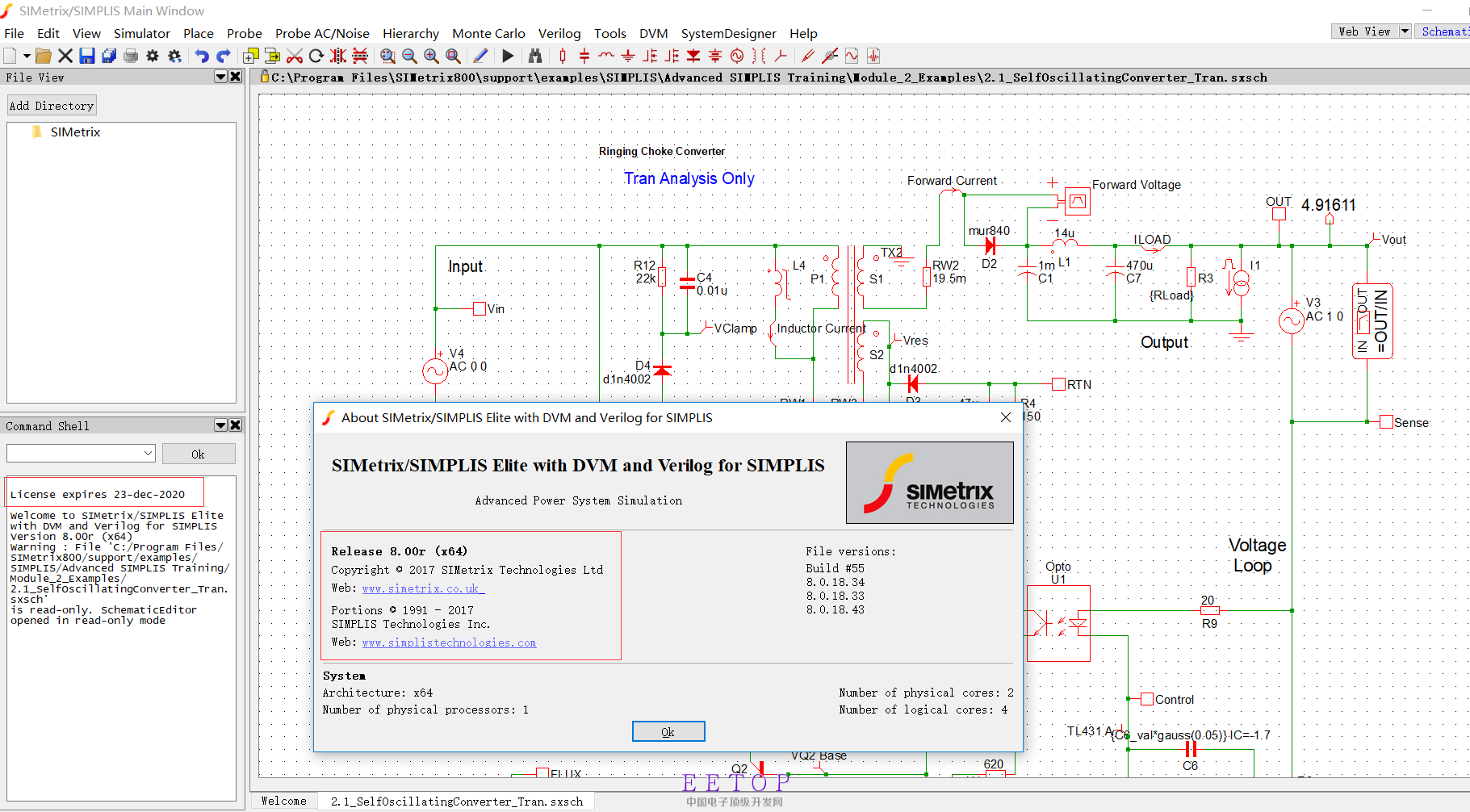The height and width of the screenshot is (812, 1470).
Task: Click the scissors cut icon
Action: [x=295, y=56]
